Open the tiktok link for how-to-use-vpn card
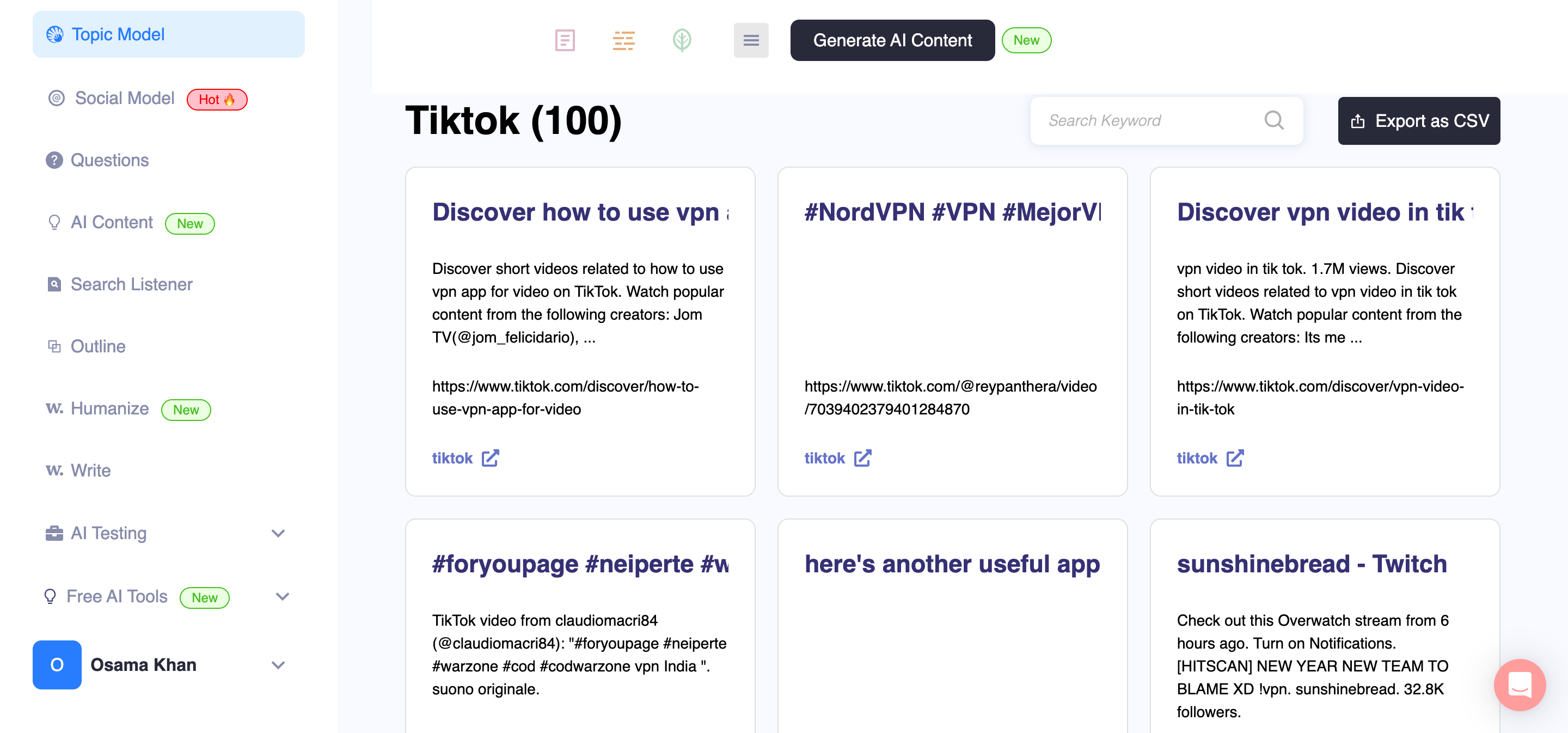The height and width of the screenshot is (733, 1568). [x=452, y=458]
